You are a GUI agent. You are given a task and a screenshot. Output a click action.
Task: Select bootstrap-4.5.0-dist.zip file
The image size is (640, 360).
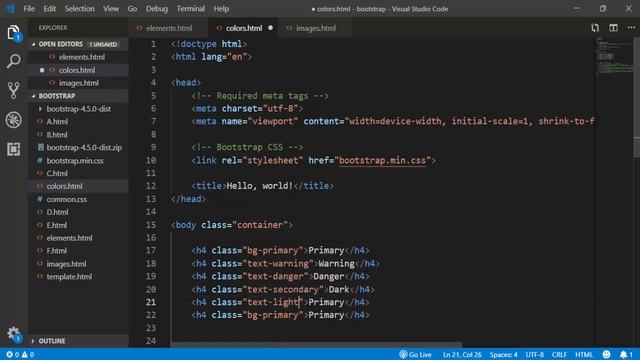pos(78,147)
